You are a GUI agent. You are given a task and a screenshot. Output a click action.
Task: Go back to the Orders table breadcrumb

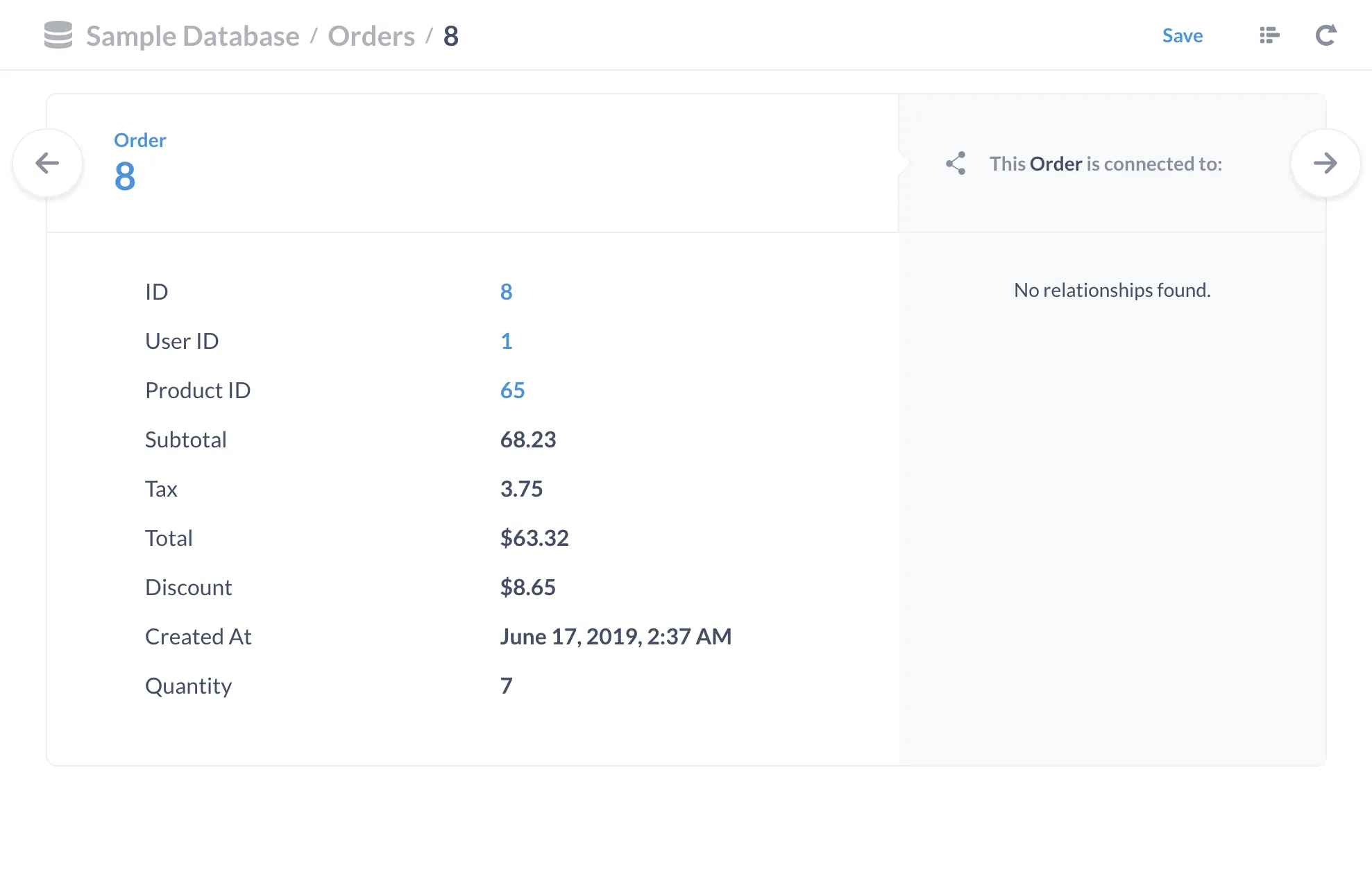tap(371, 35)
